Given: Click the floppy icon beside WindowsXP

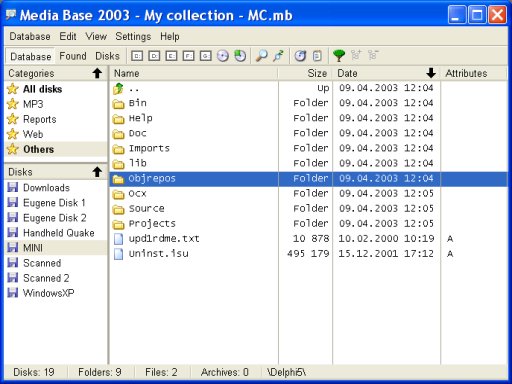Looking at the screenshot, I should 13,293.
